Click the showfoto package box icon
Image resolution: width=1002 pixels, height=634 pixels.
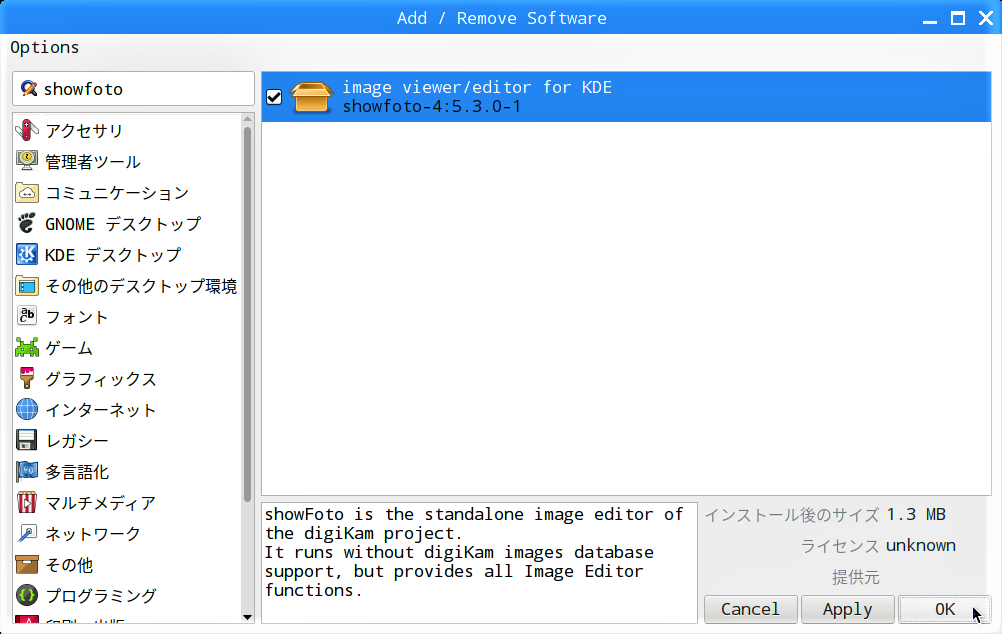coord(311,97)
